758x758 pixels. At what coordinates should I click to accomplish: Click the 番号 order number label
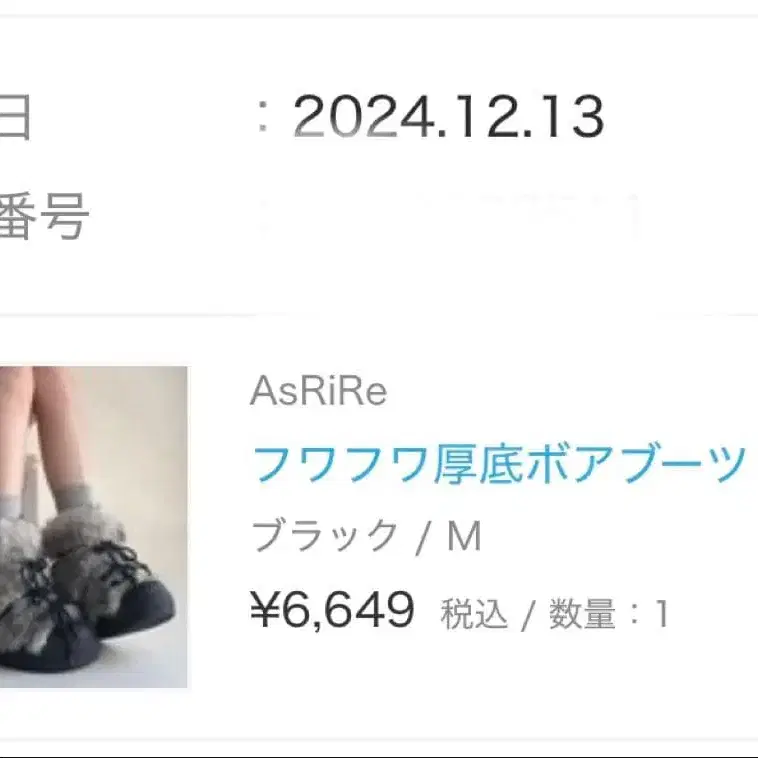tap(44, 216)
